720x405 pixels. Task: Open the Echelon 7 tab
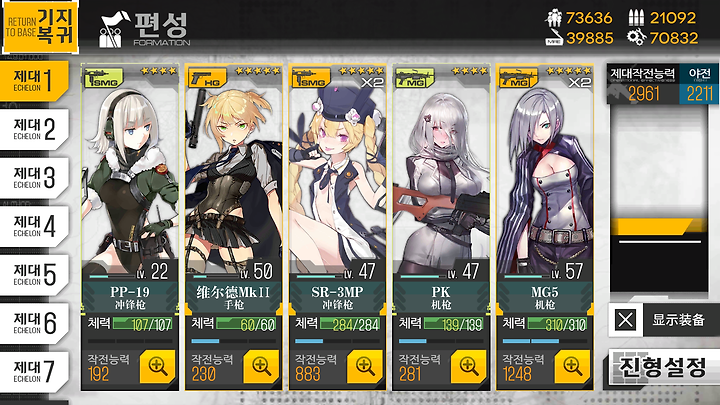click(34, 371)
